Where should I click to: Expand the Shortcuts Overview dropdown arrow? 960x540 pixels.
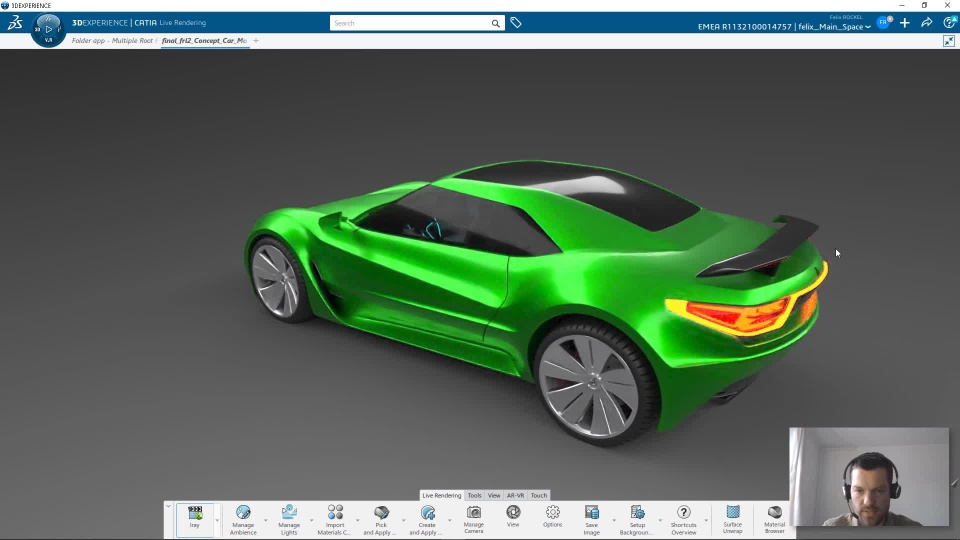[x=706, y=520]
